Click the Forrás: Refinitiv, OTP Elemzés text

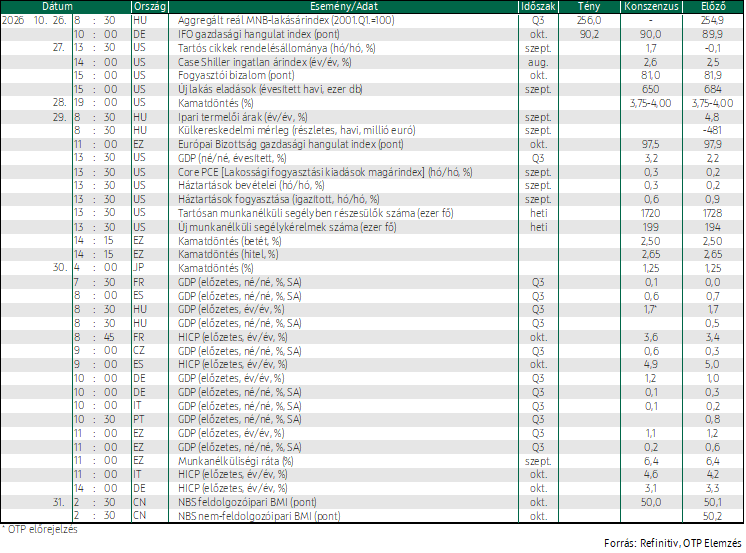[673, 543]
